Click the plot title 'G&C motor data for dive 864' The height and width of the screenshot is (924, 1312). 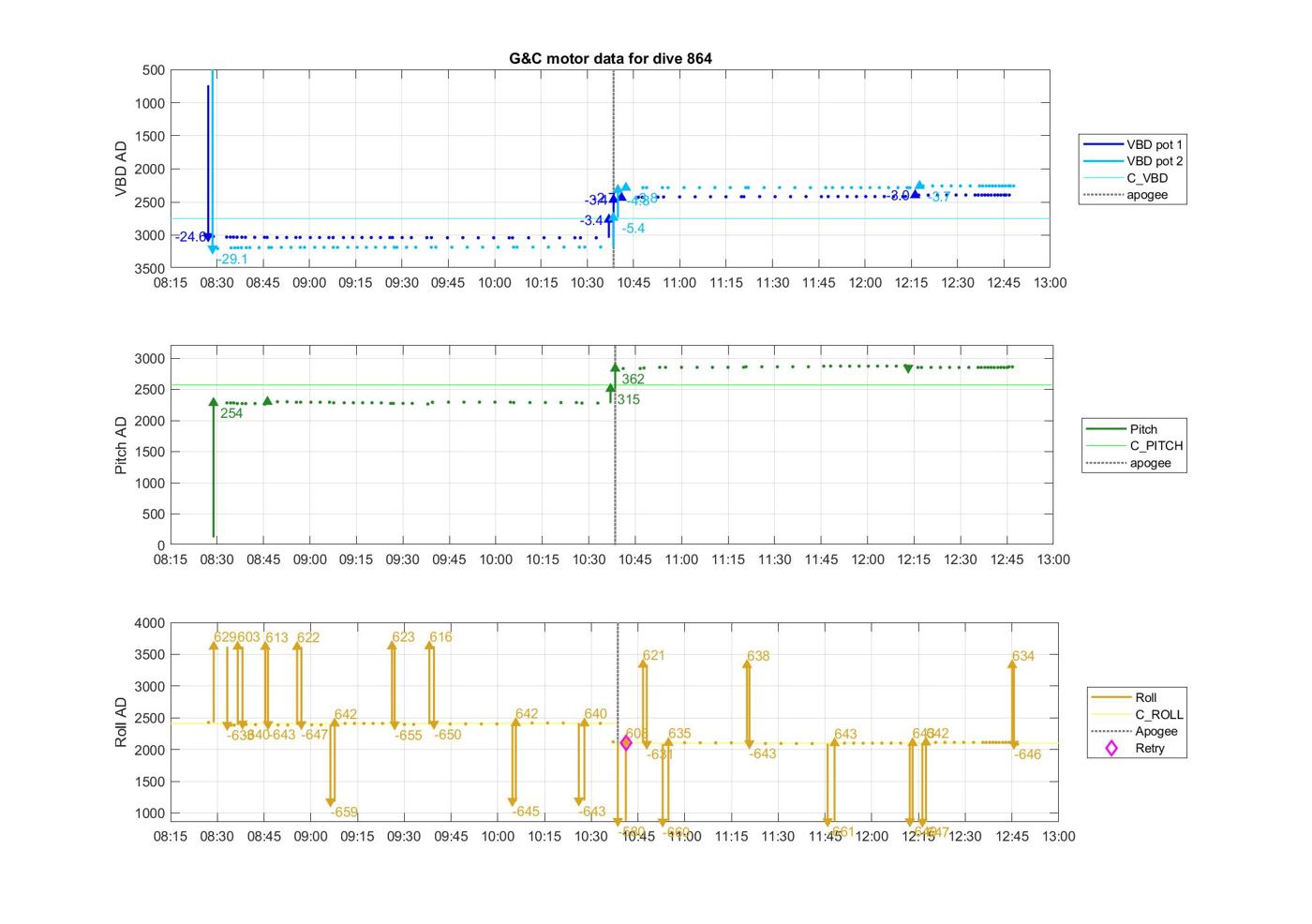pyautogui.click(x=610, y=58)
